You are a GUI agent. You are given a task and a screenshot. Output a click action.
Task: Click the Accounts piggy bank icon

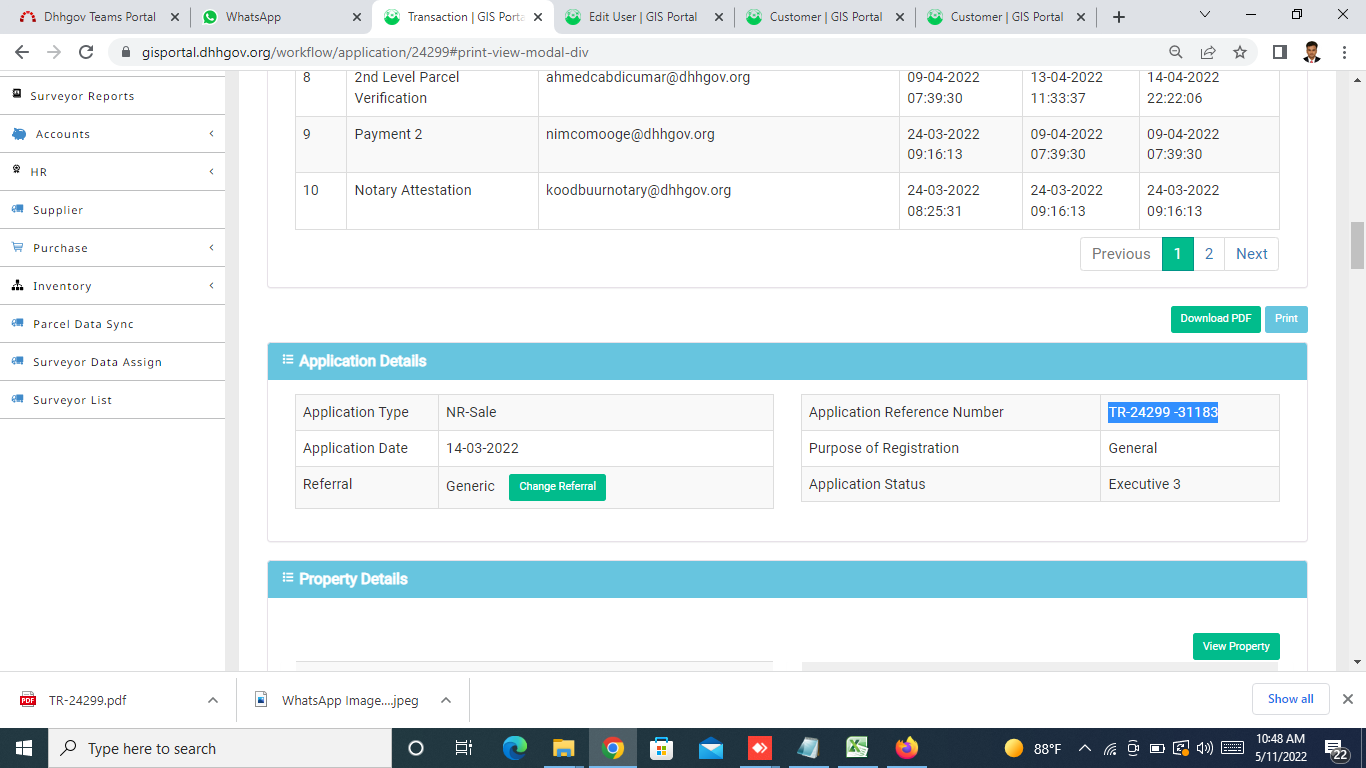[18, 133]
